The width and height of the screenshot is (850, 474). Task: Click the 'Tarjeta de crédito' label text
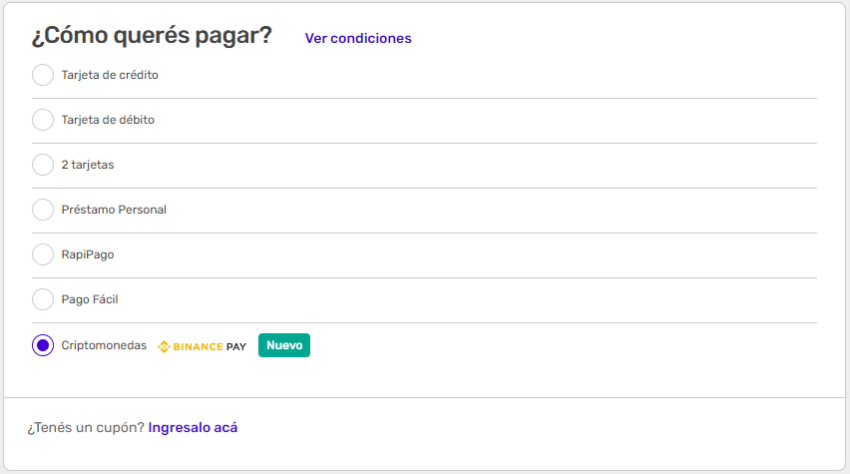(x=110, y=75)
